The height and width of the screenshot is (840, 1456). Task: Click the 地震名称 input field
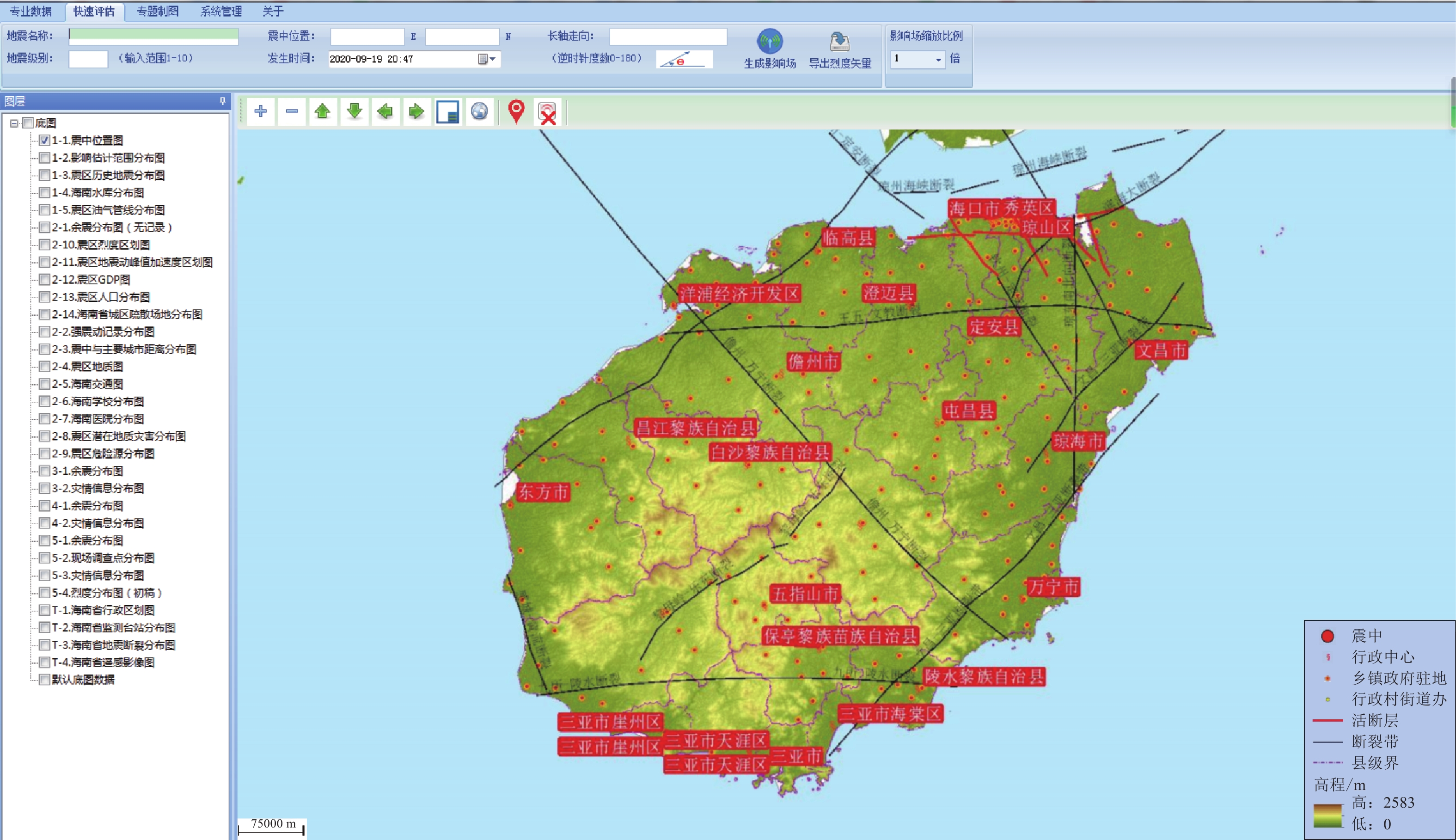pos(153,36)
